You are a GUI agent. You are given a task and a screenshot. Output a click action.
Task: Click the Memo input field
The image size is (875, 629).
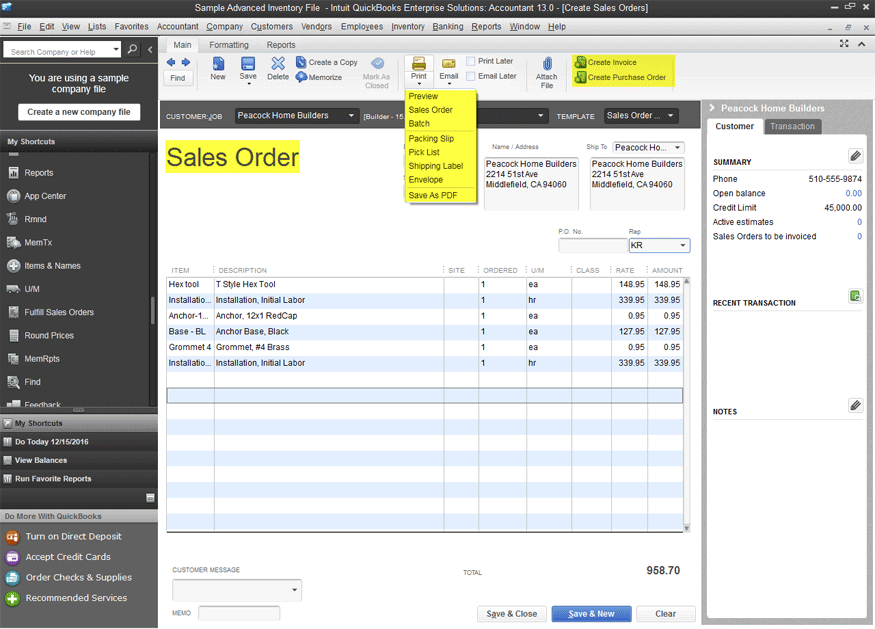click(239, 613)
